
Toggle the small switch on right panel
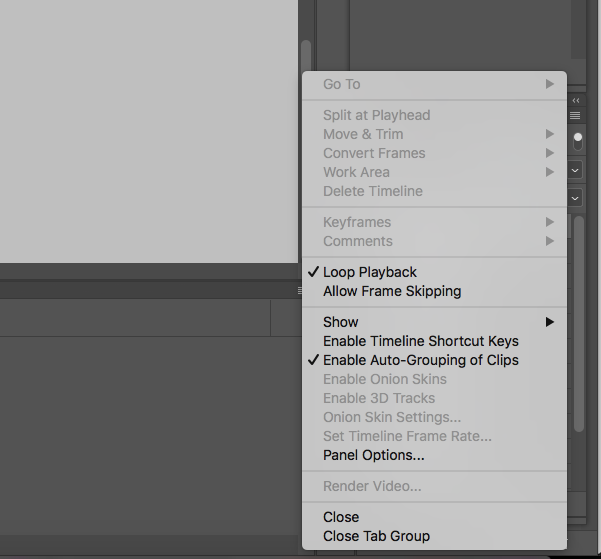578,141
